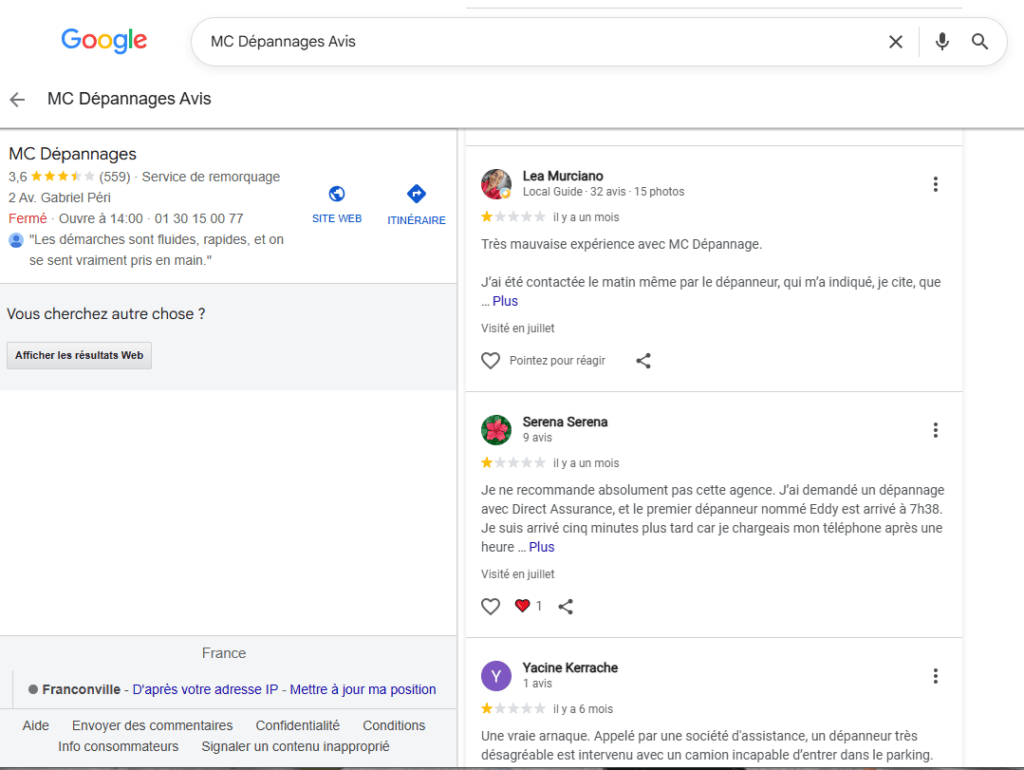The width and height of the screenshot is (1024, 770).
Task: Open Conditions footer link
Action: tap(394, 726)
